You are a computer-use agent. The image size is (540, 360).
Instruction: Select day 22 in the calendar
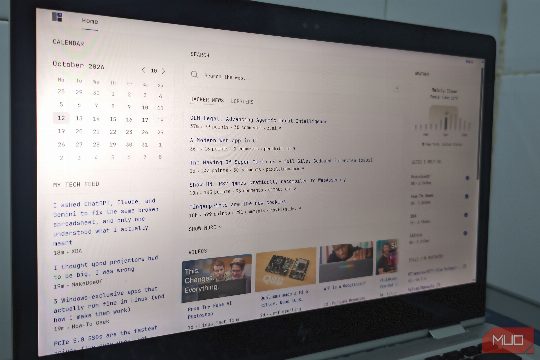coord(113,132)
